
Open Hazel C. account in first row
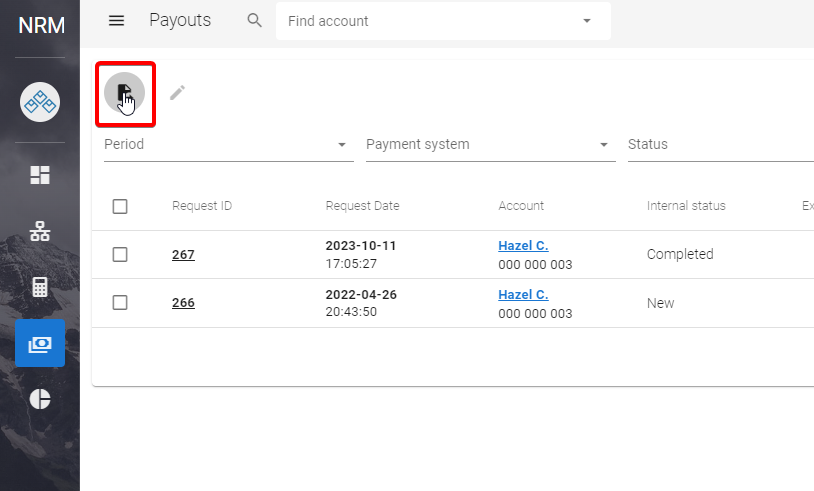[523, 246]
